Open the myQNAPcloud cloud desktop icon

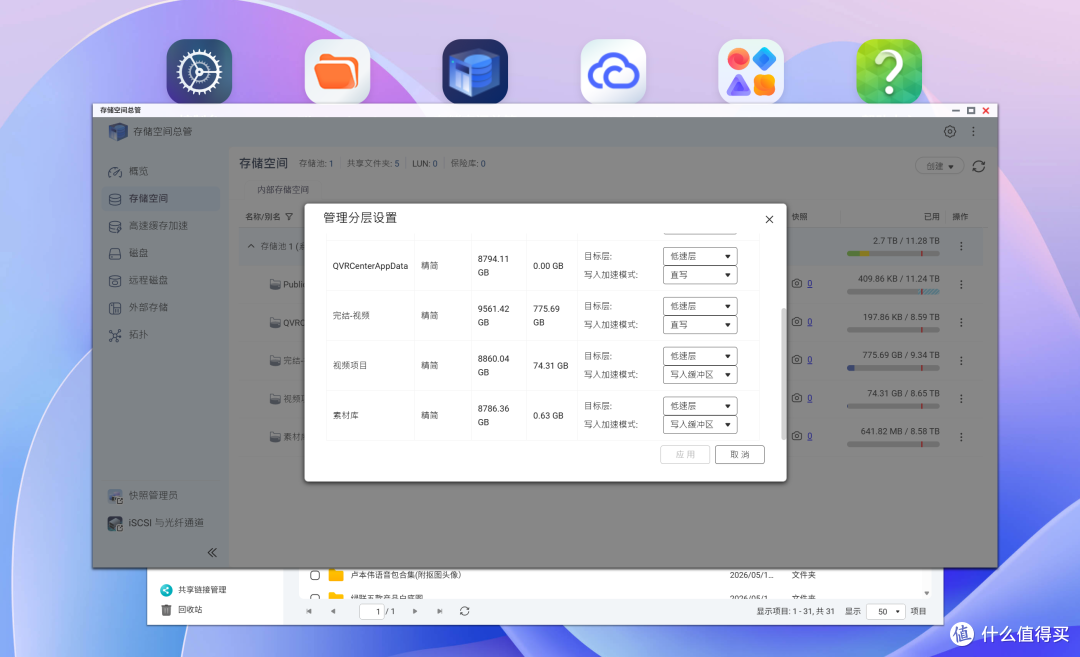[x=613, y=72]
